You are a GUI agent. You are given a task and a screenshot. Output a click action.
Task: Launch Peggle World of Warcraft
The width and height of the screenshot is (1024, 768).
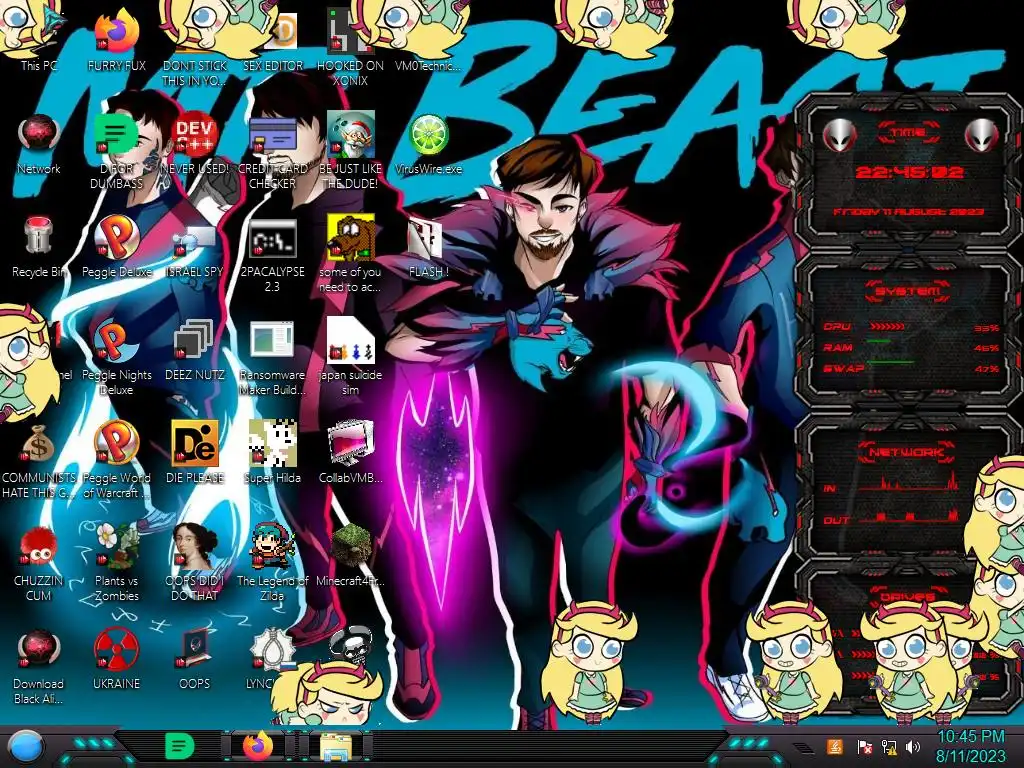[117, 460]
